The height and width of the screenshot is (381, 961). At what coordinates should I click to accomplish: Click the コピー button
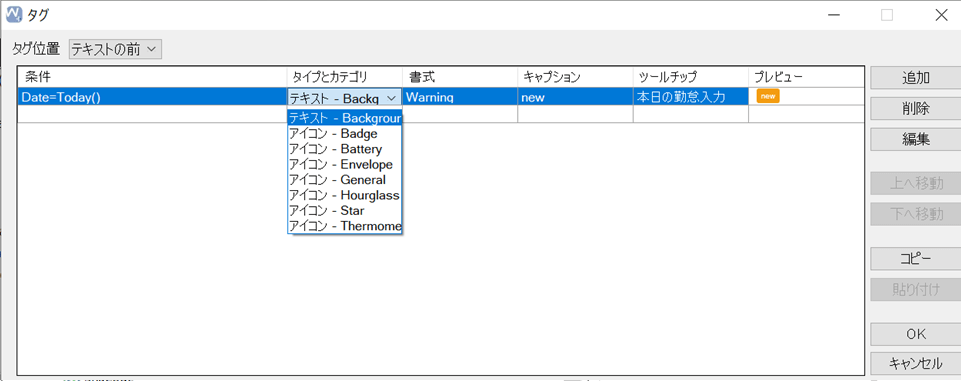click(x=916, y=258)
